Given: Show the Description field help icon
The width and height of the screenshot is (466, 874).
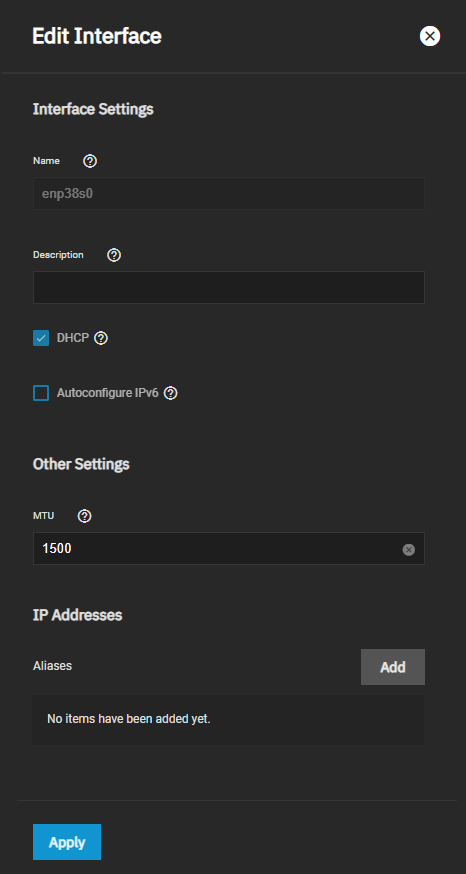Looking at the screenshot, I should pos(114,255).
